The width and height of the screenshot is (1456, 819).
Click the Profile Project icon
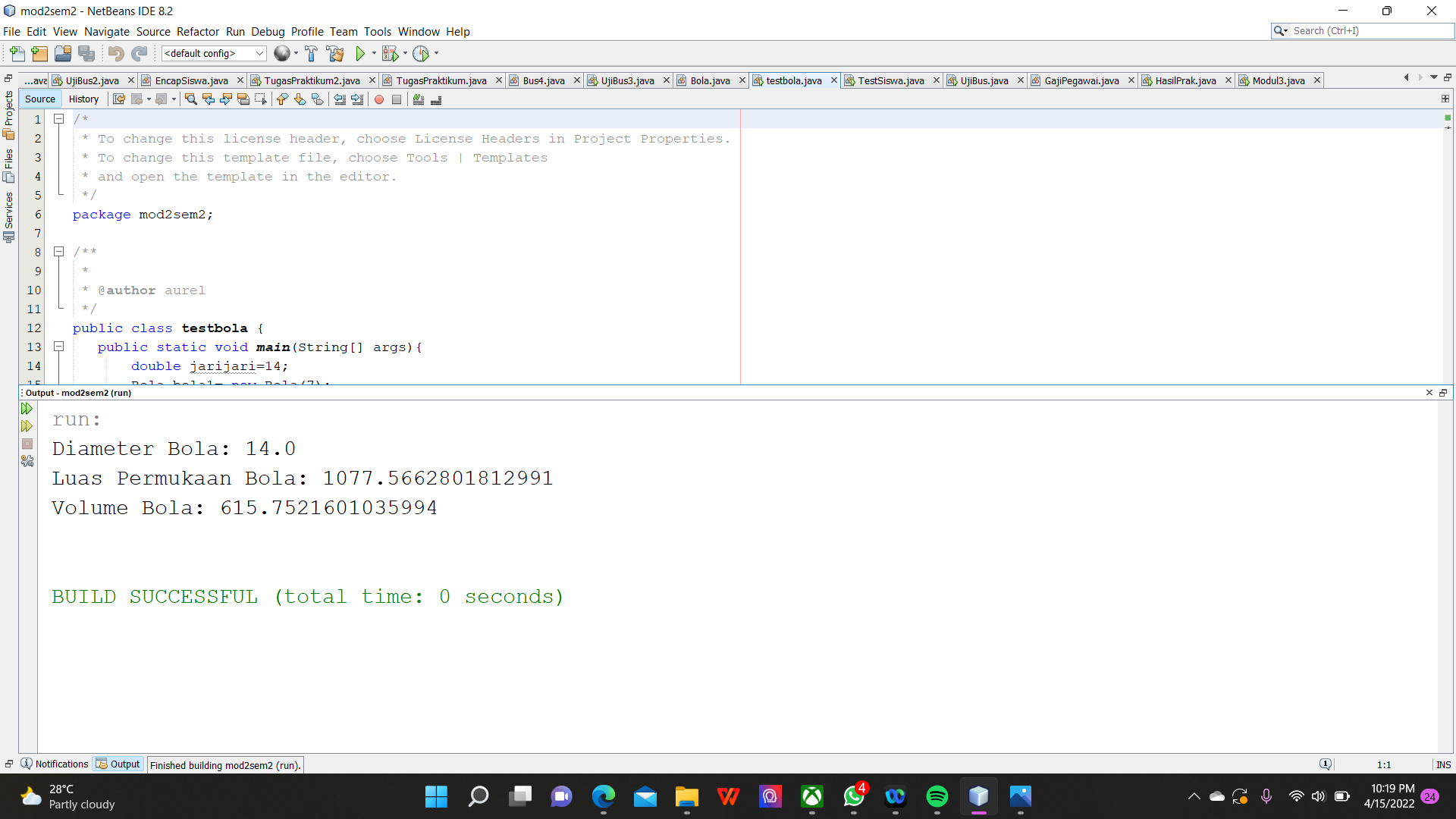[421, 53]
